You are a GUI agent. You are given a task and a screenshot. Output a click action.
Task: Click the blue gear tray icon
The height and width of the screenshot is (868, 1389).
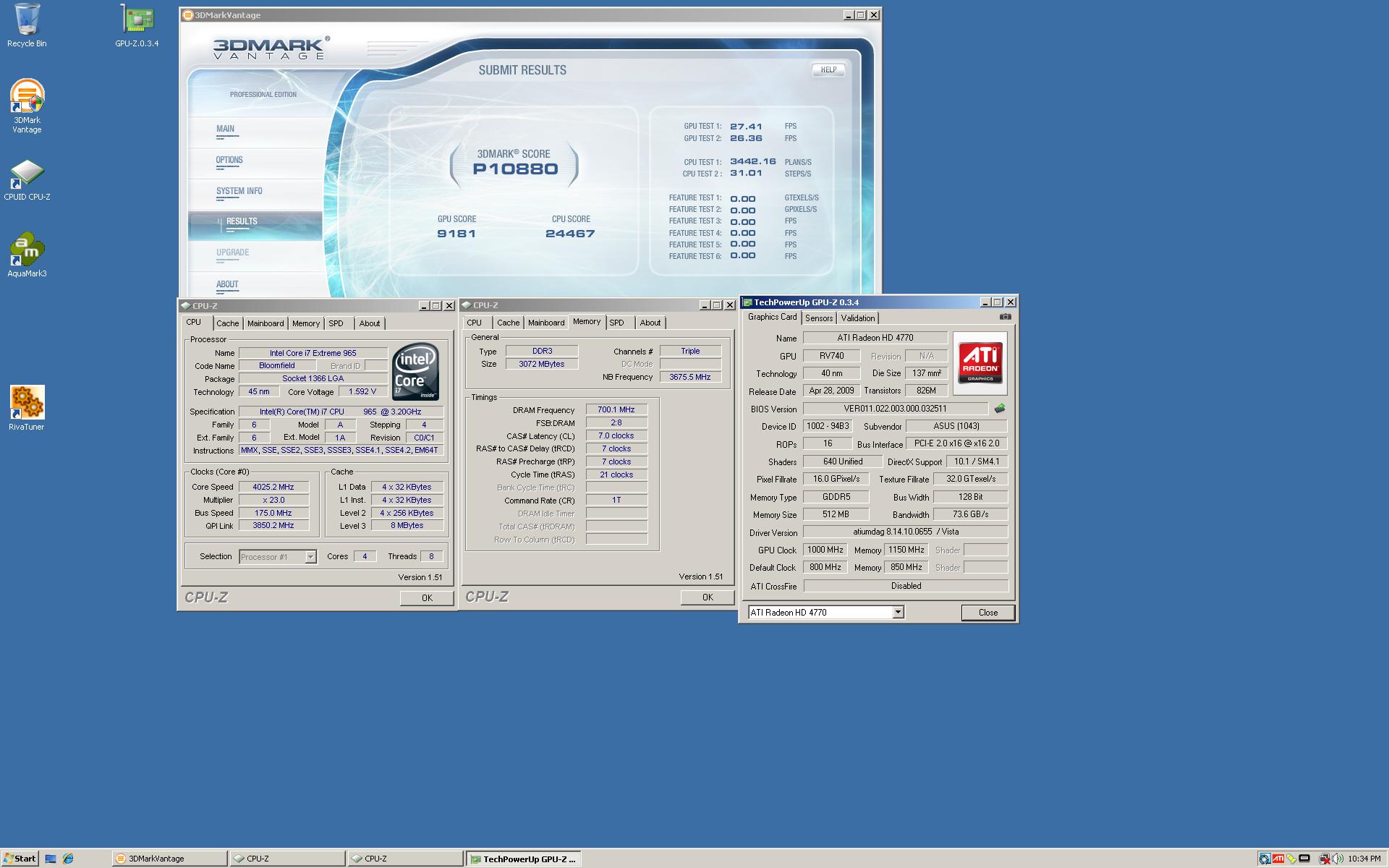(x=1265, y=859)
